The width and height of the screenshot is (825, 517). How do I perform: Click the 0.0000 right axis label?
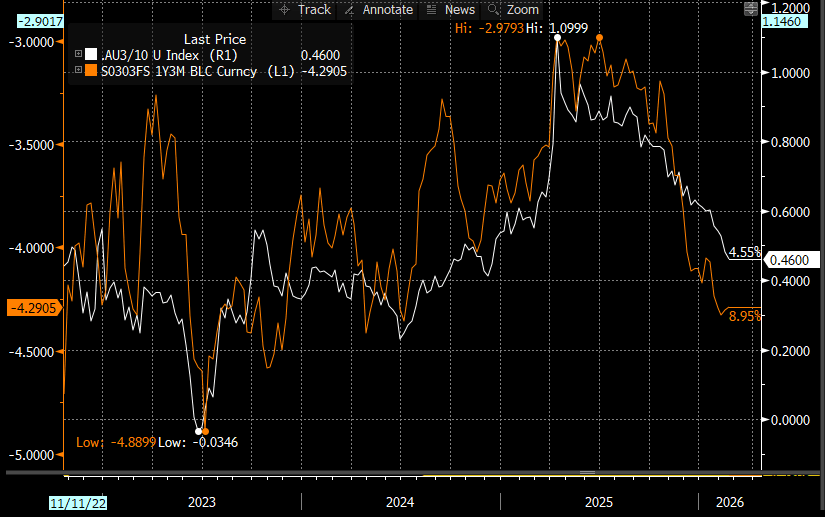(790, 420)
